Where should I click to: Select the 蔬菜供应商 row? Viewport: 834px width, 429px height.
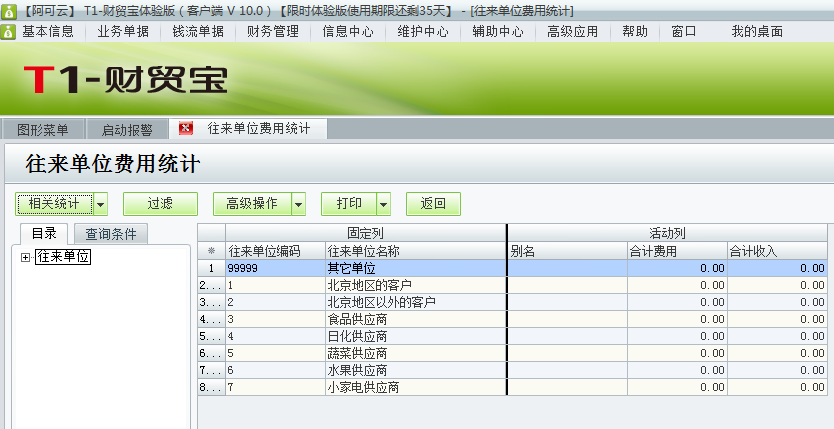click(513, 354)
